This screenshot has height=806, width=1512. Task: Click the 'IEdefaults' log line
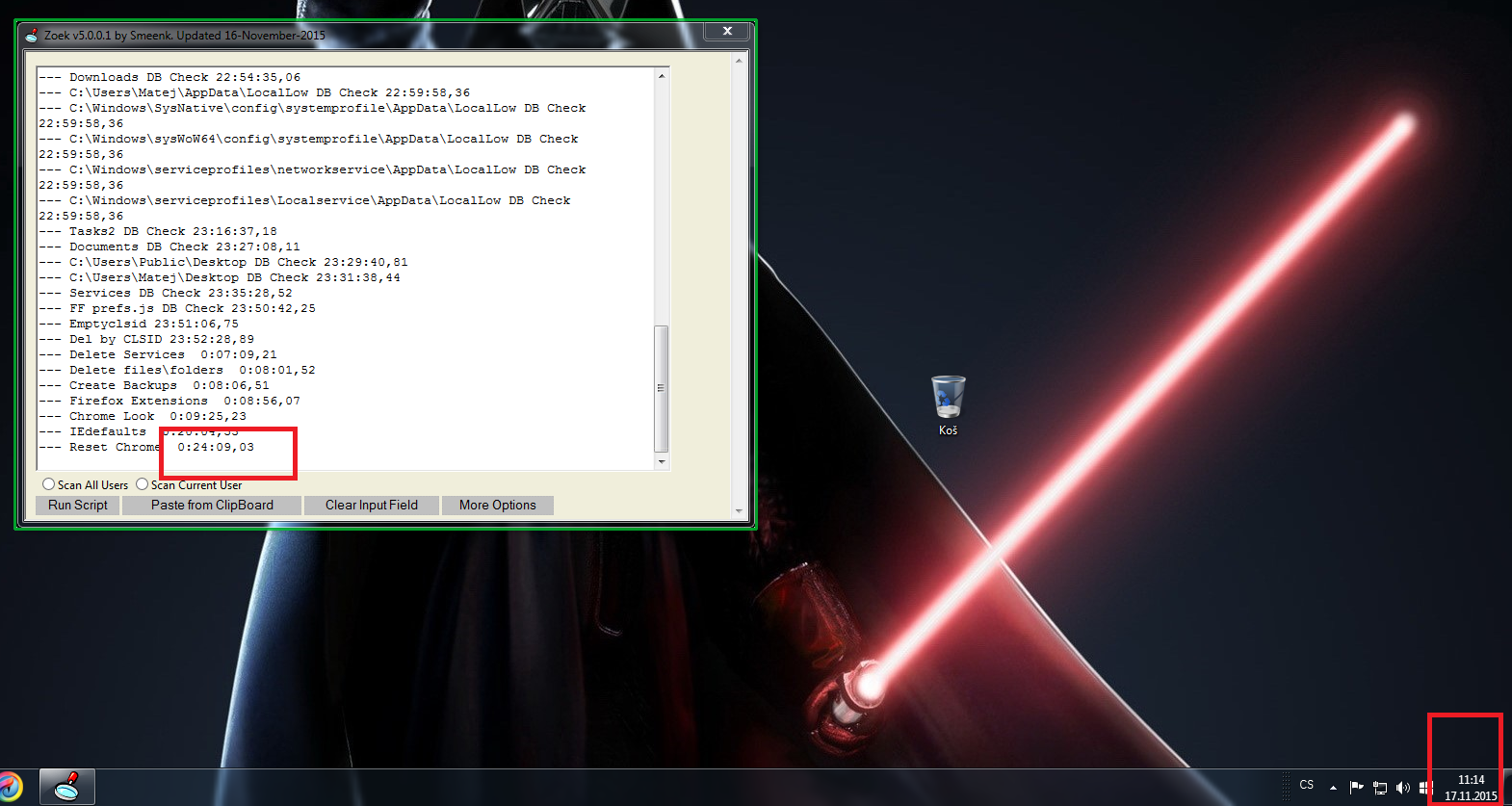139,431
